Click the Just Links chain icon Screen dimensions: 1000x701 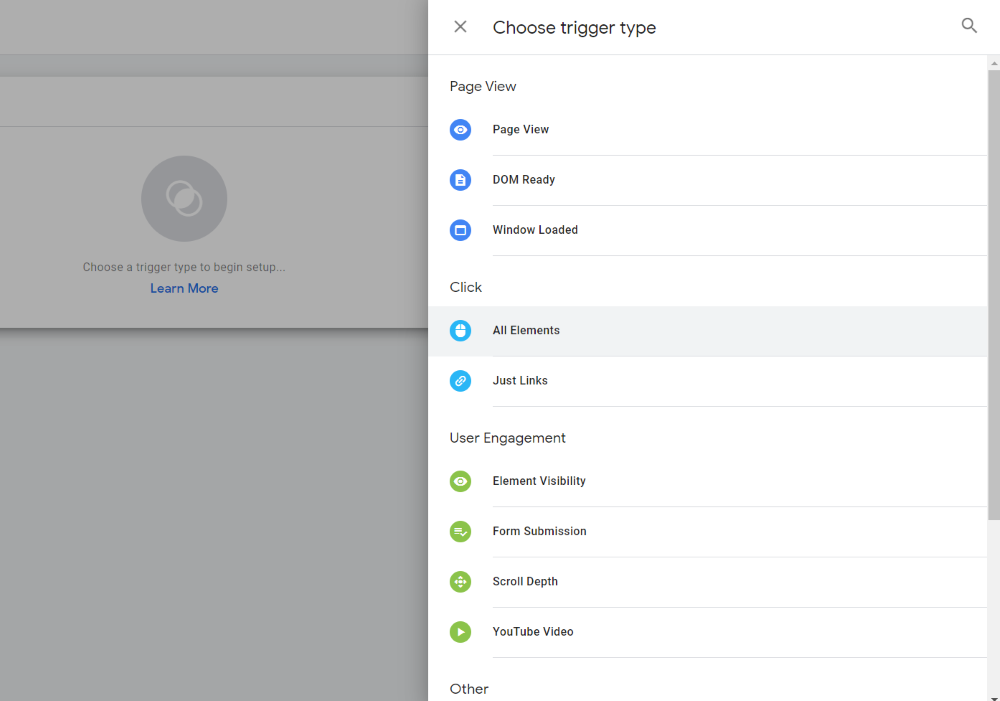click(460, 381)
